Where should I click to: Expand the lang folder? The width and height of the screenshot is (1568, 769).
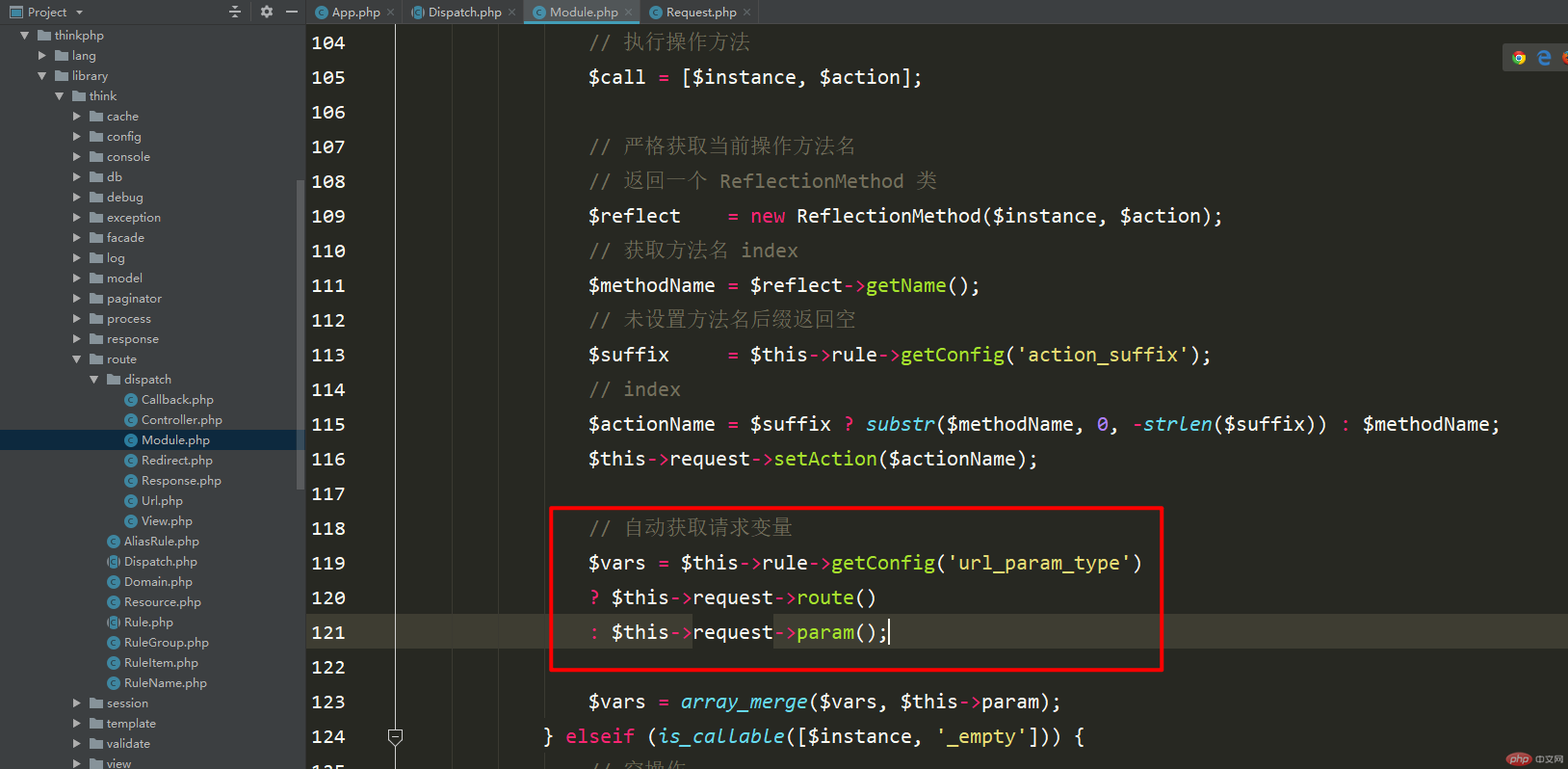(x=41, y=56)
